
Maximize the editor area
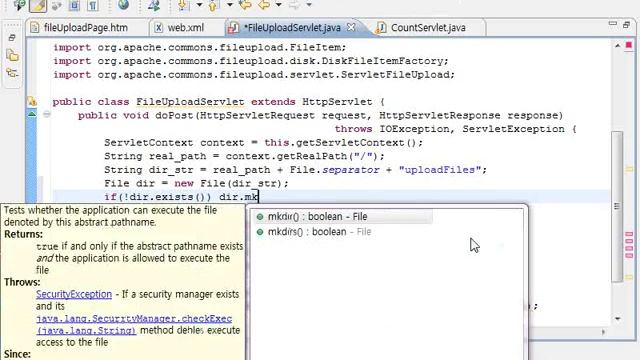click(627, 24)
